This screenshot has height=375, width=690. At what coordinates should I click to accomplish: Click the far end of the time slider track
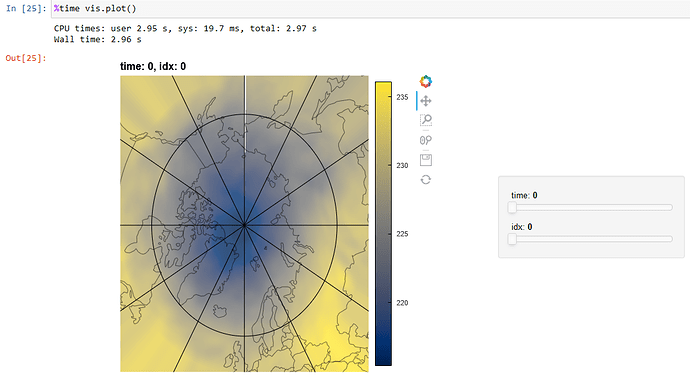point(670,207)
